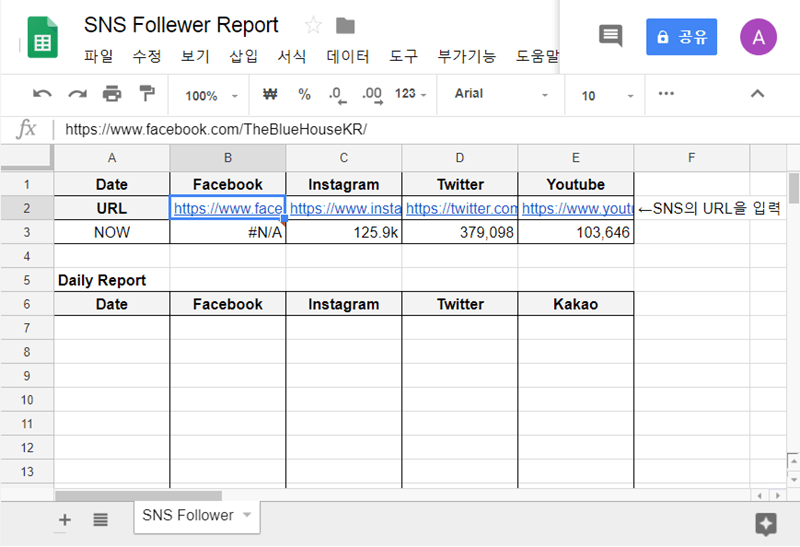The height and width of the screenshot is (547, 800).
Task: Select the 379,098 cell
Action: coord(460,232)
